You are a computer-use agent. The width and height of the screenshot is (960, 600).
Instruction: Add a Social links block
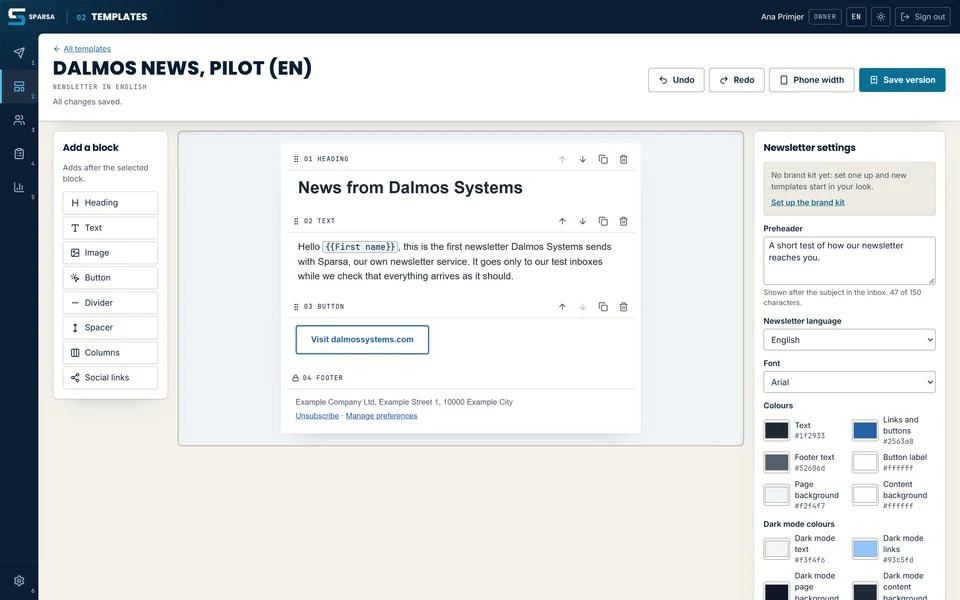coord(110,378)
